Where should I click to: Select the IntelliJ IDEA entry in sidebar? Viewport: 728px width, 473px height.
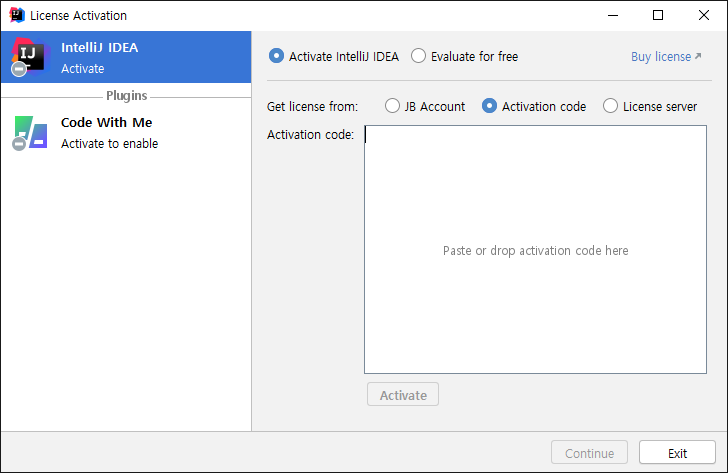(126, 57)
